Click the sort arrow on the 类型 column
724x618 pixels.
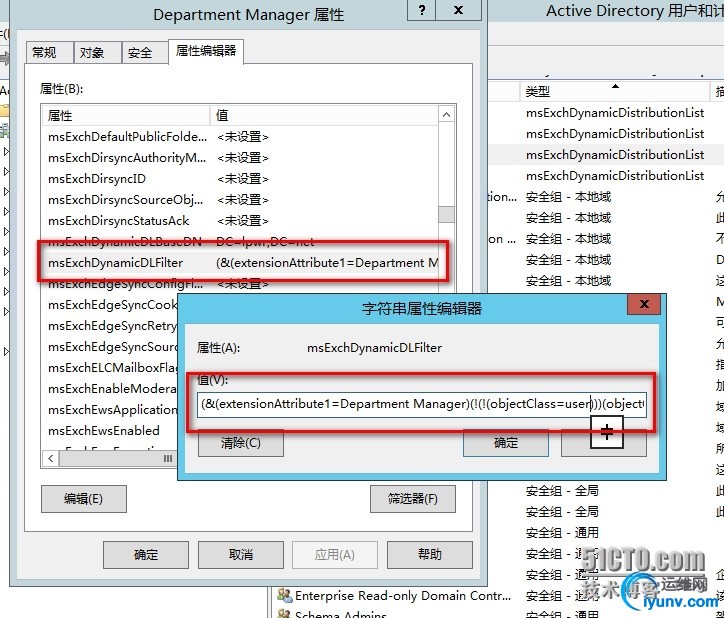pos(615,86)
